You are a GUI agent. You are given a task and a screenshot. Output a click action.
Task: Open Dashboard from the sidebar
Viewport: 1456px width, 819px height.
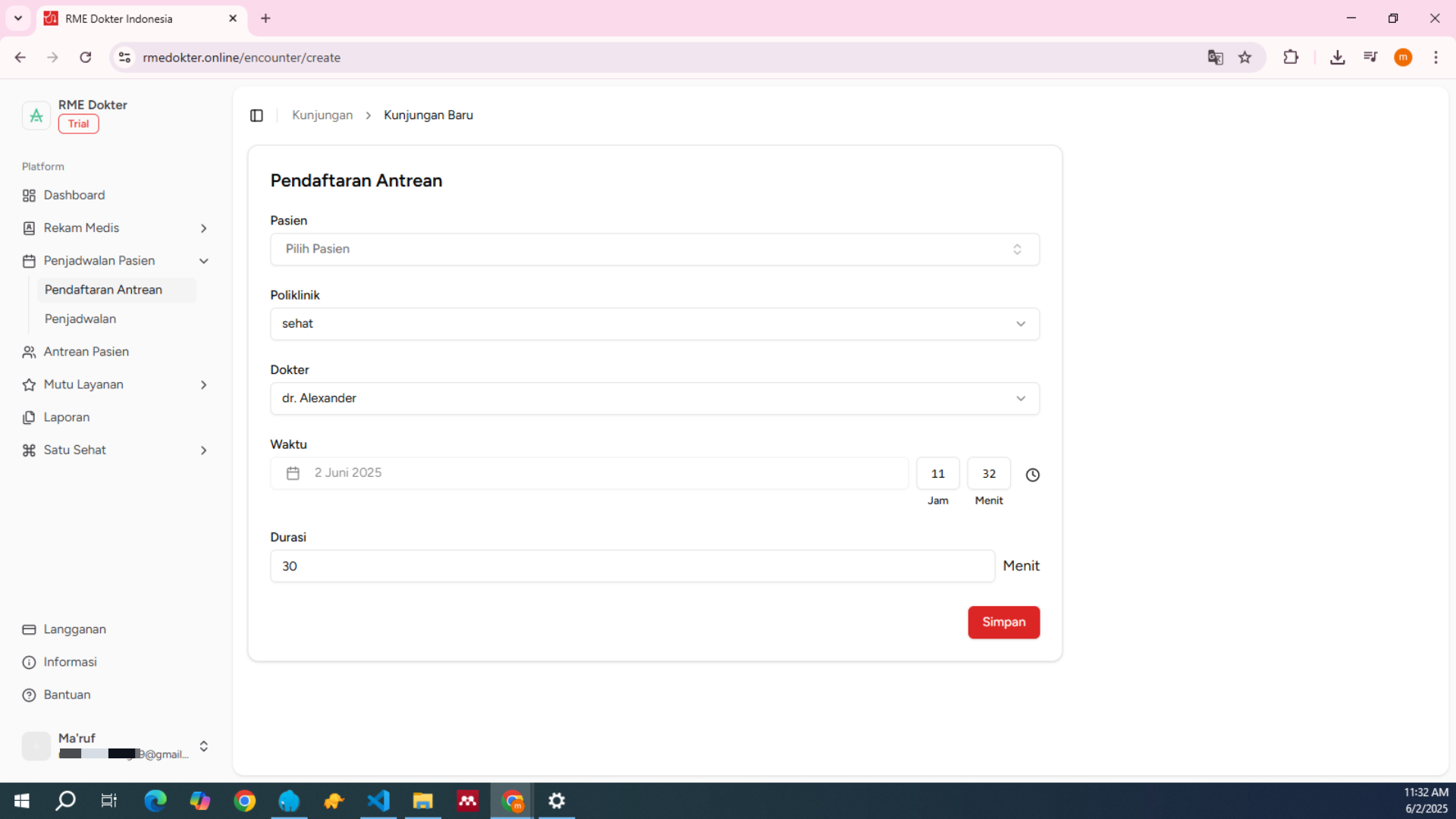(74, 196)
